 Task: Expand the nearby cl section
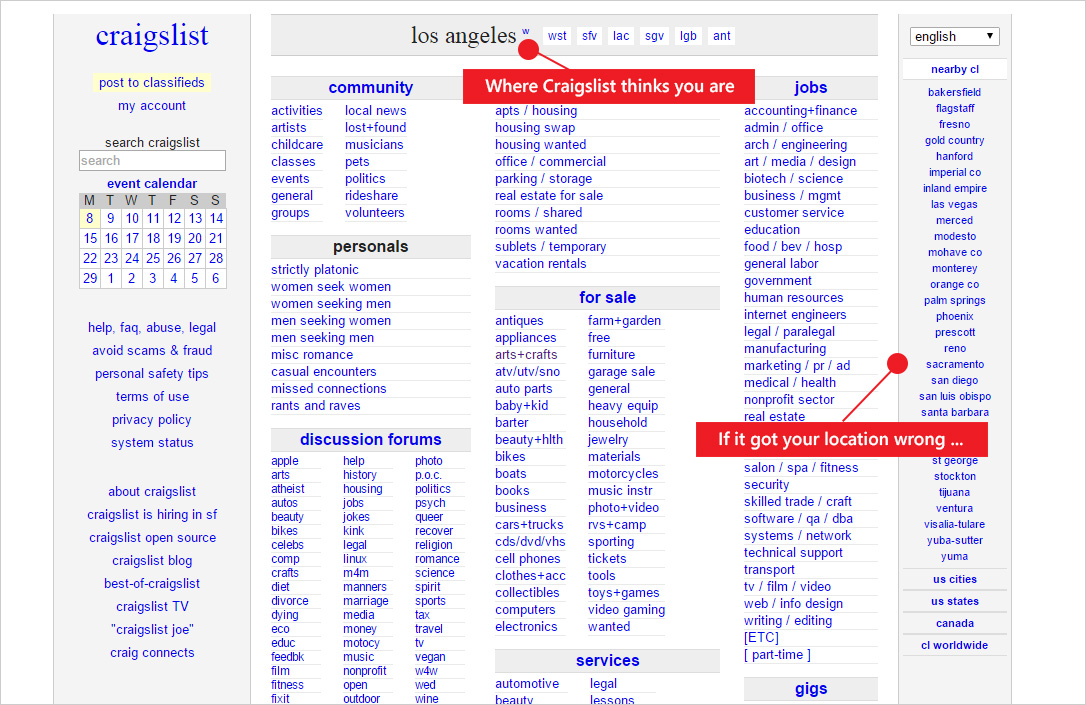(954, 69)
